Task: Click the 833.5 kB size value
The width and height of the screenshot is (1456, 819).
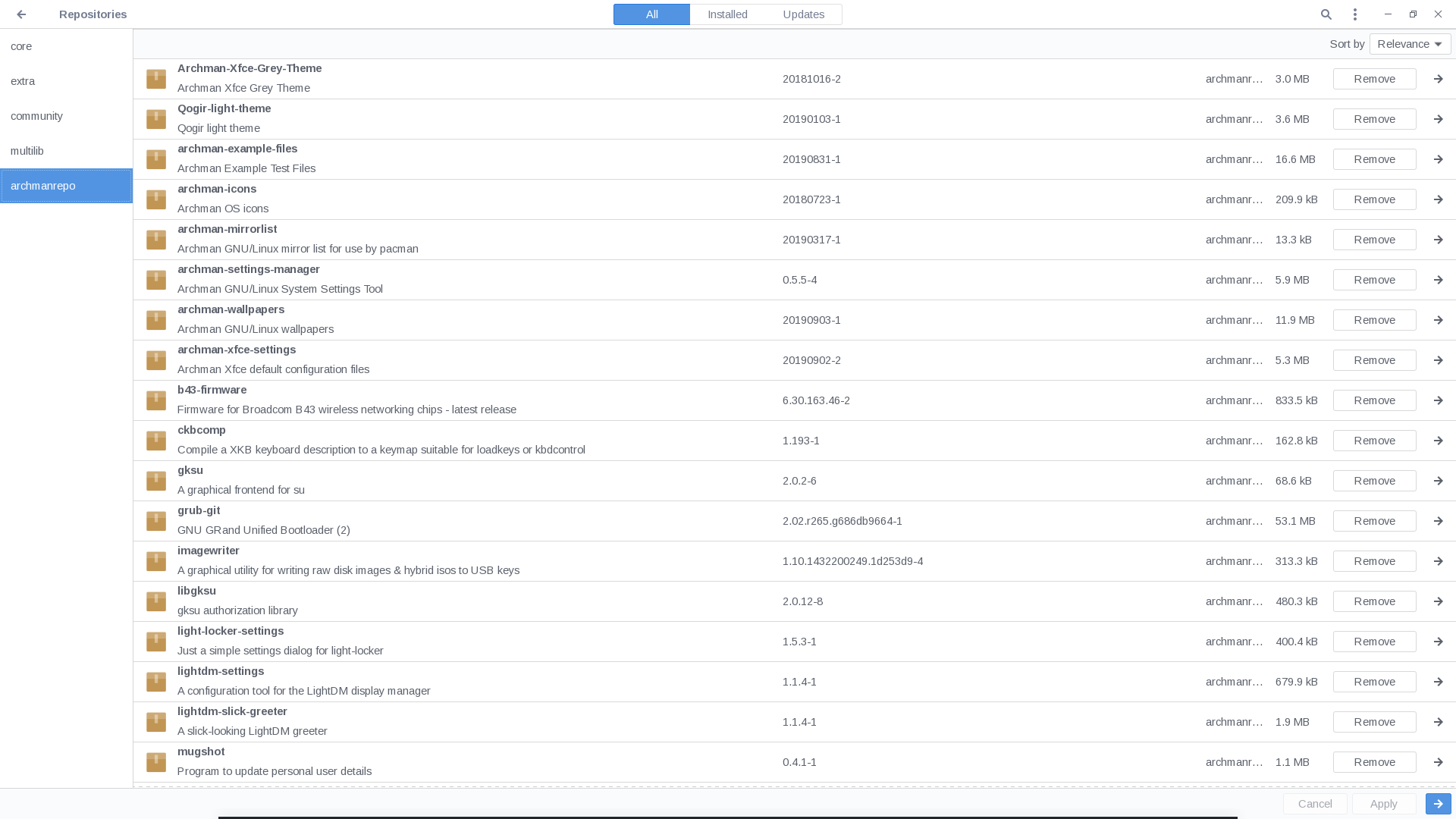Action: tap(1297, 400)
